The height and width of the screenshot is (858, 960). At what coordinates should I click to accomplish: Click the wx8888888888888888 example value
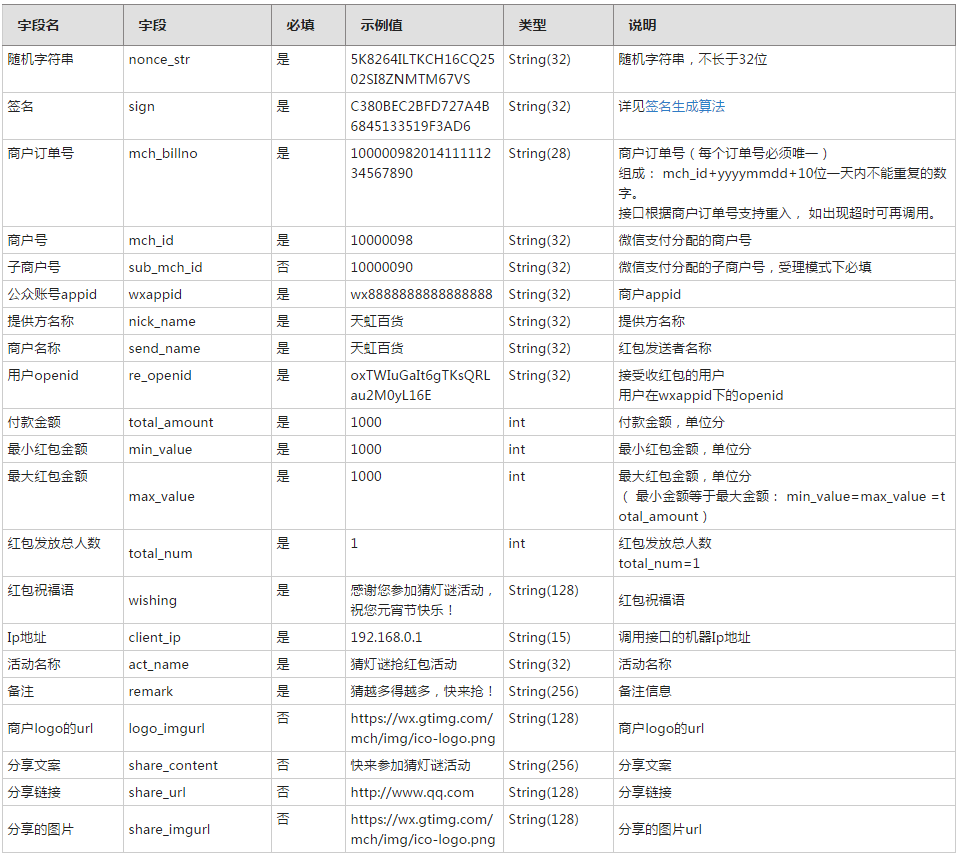point(421,295)
